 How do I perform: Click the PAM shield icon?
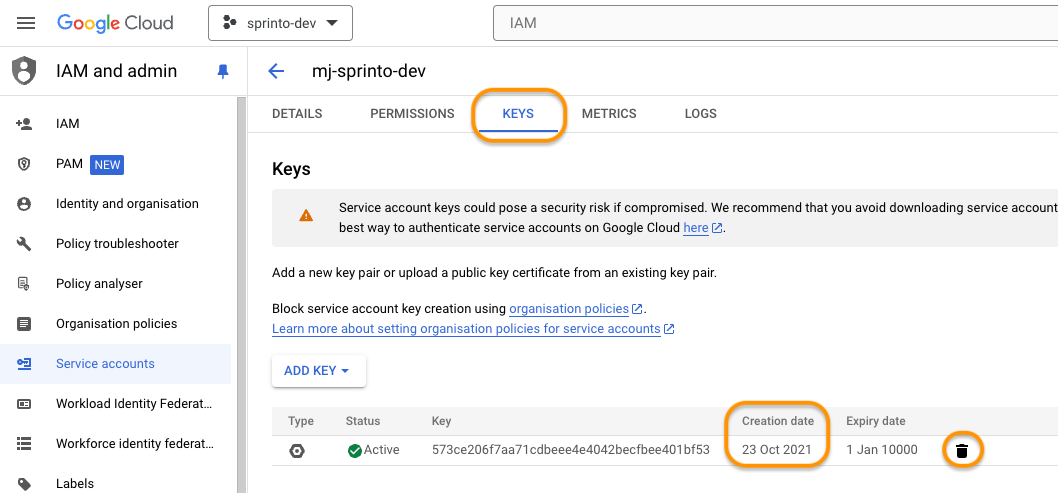point(24,164)
